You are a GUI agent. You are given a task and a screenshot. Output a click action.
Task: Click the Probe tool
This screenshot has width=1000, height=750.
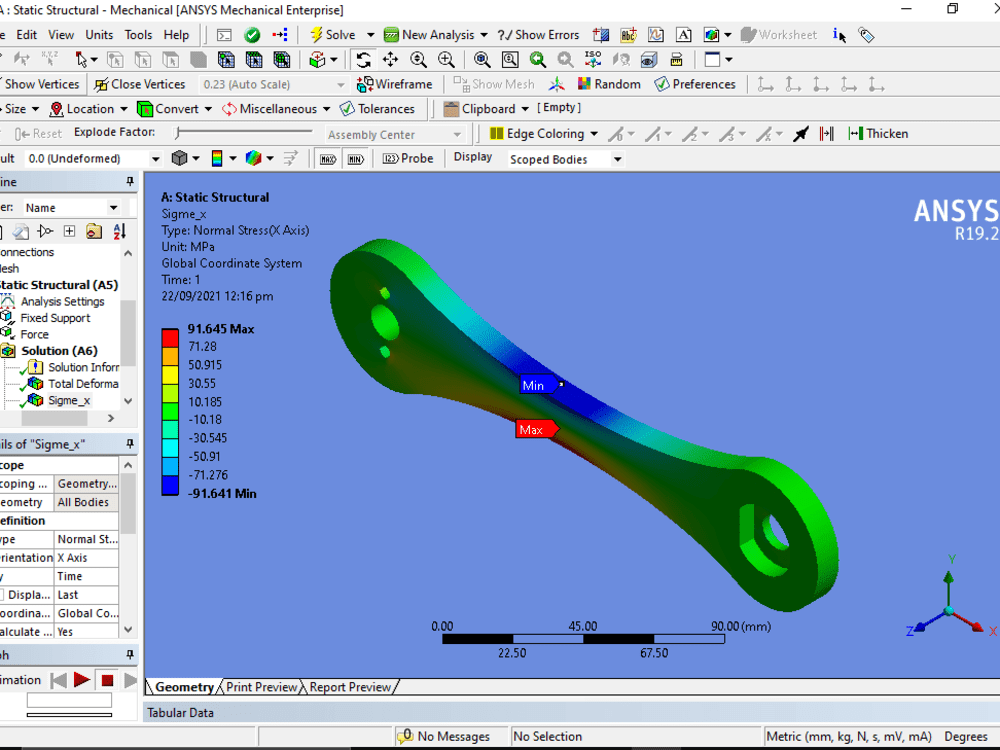click(x=408, y=158)
